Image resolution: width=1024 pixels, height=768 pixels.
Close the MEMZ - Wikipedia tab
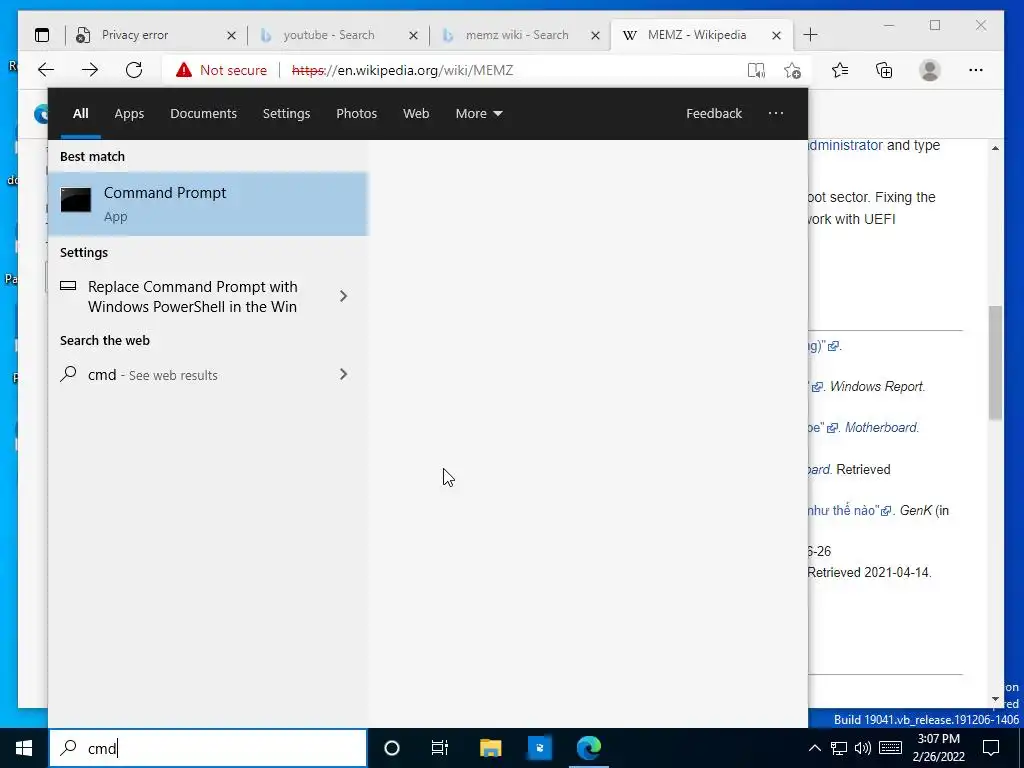coord(776,35)
